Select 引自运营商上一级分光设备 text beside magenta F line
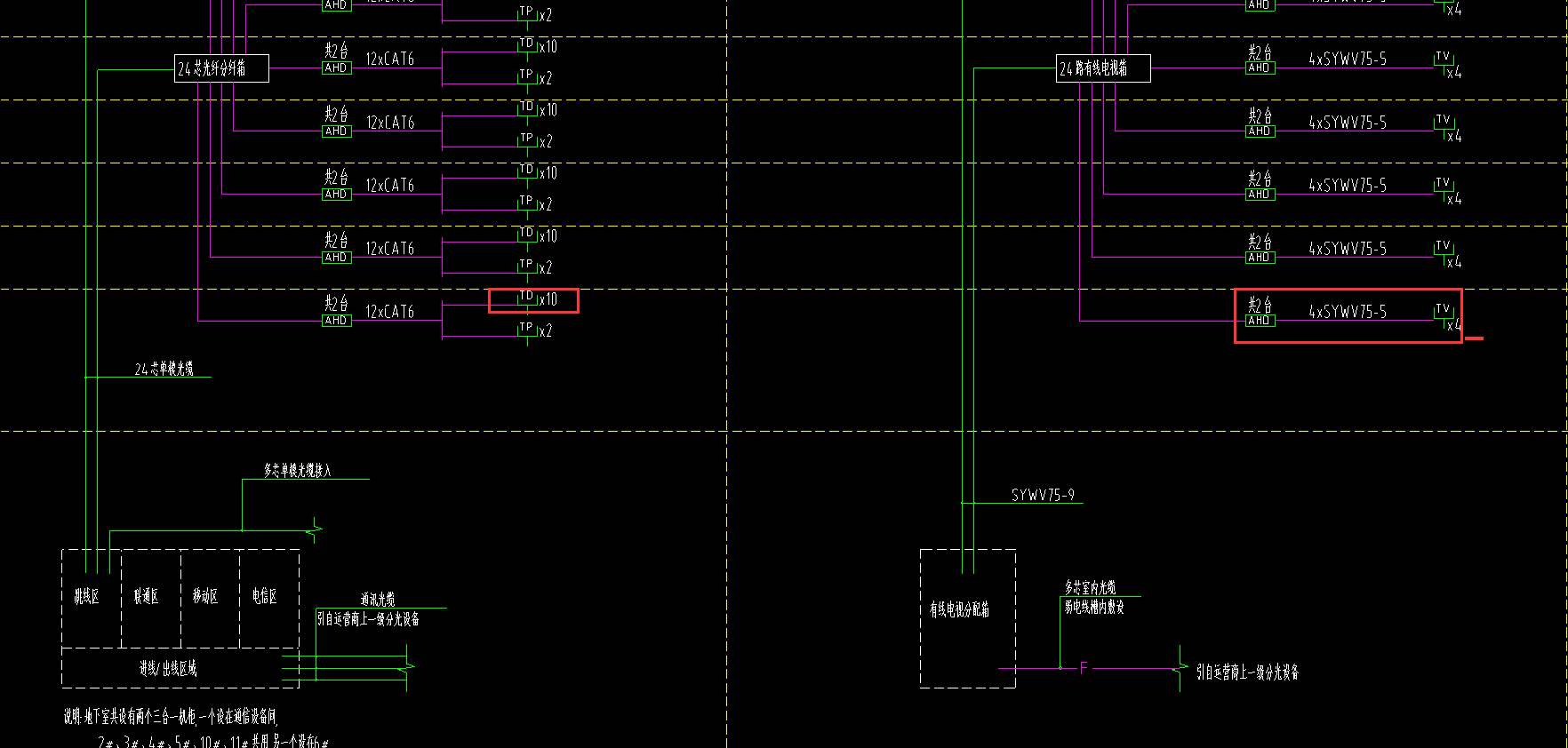This screenshot has height=748, width=1568. click(1247, 672)
